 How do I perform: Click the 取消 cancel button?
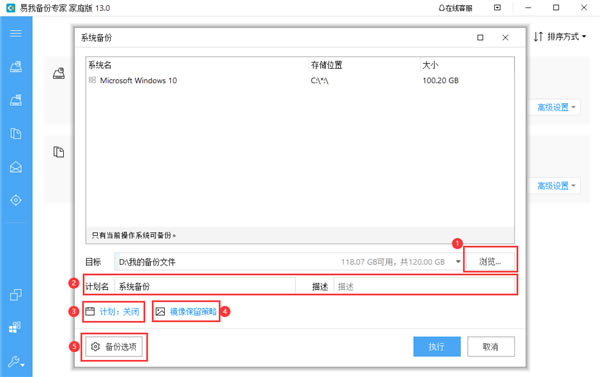point(491,347)
